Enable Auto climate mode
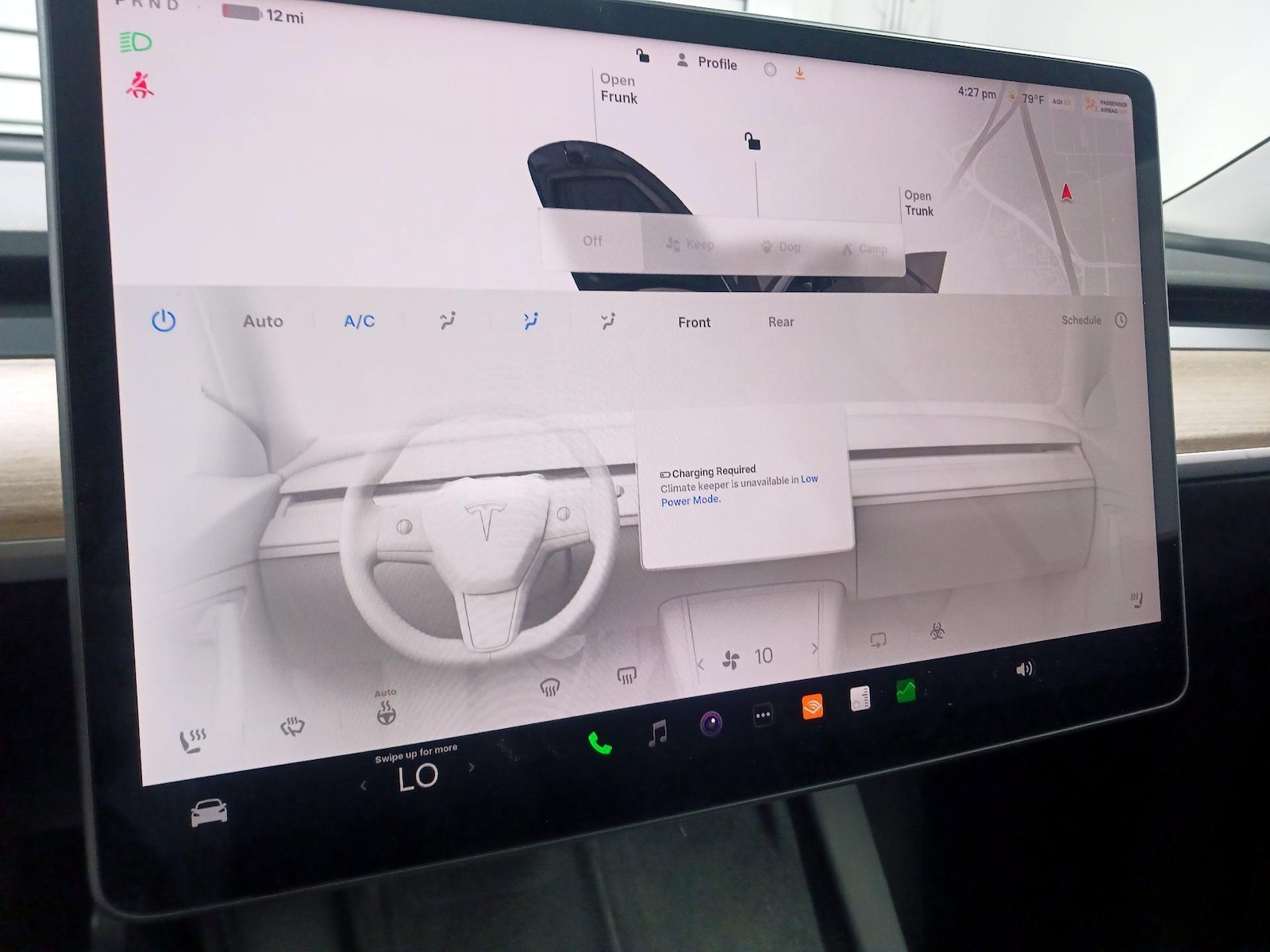Image resolution: width=1270 pixels, height=952 pixels. tap(263, 321)
